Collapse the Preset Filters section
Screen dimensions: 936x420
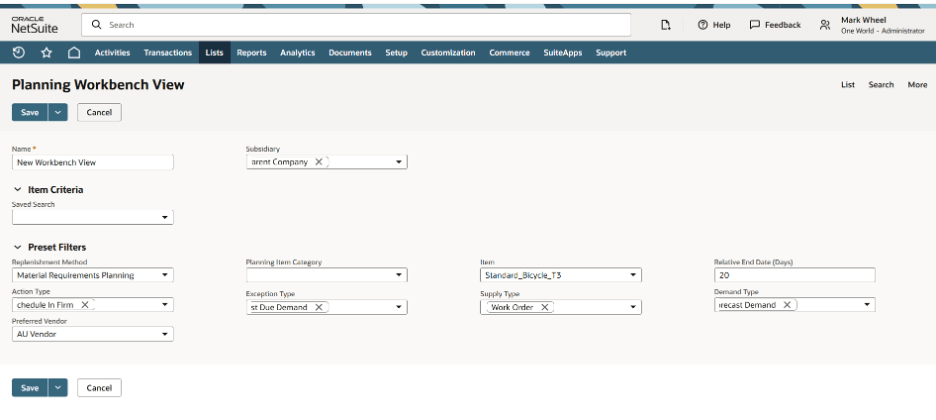pos(17,247)
